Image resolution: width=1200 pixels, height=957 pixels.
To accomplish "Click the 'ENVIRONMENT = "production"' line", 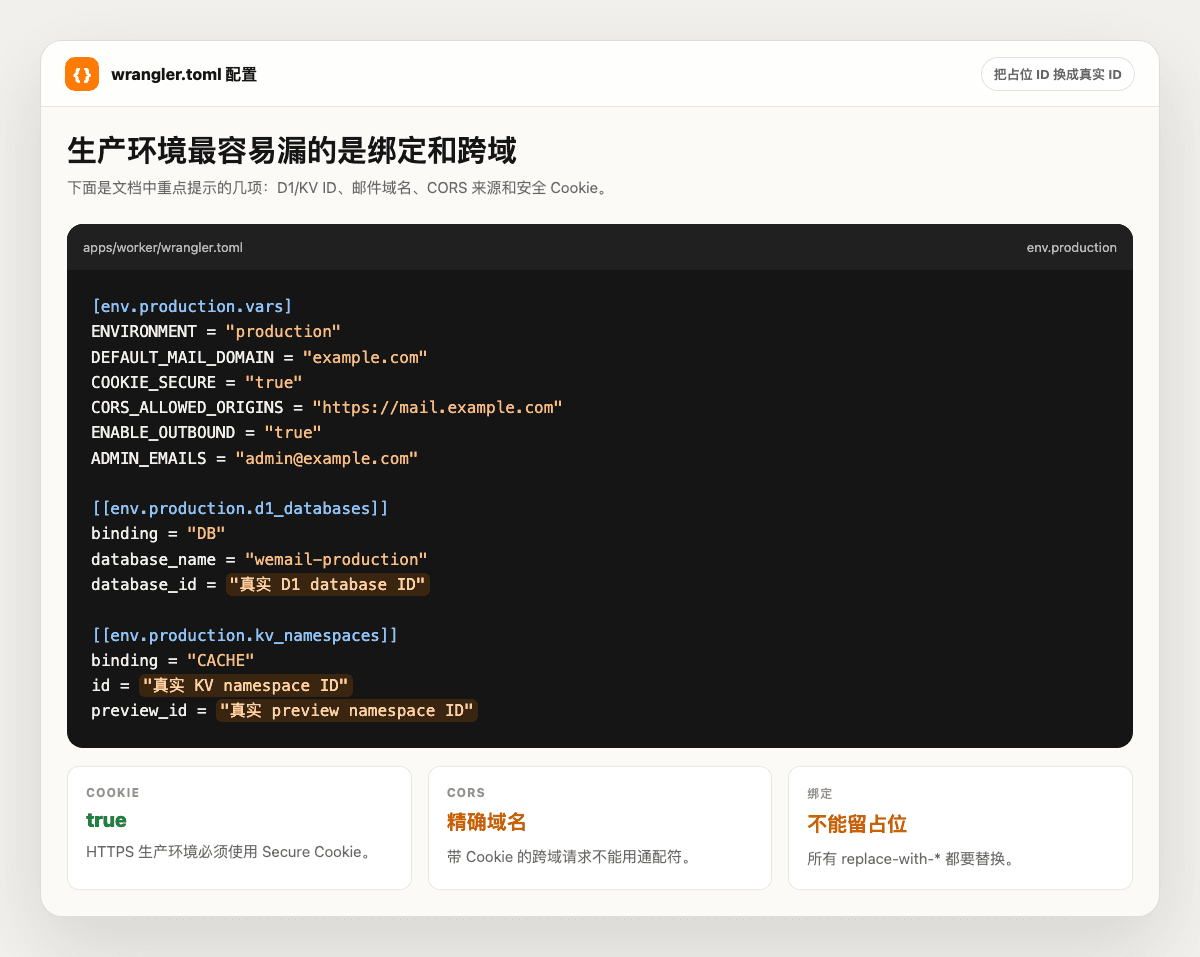I will tap(216, 331).
